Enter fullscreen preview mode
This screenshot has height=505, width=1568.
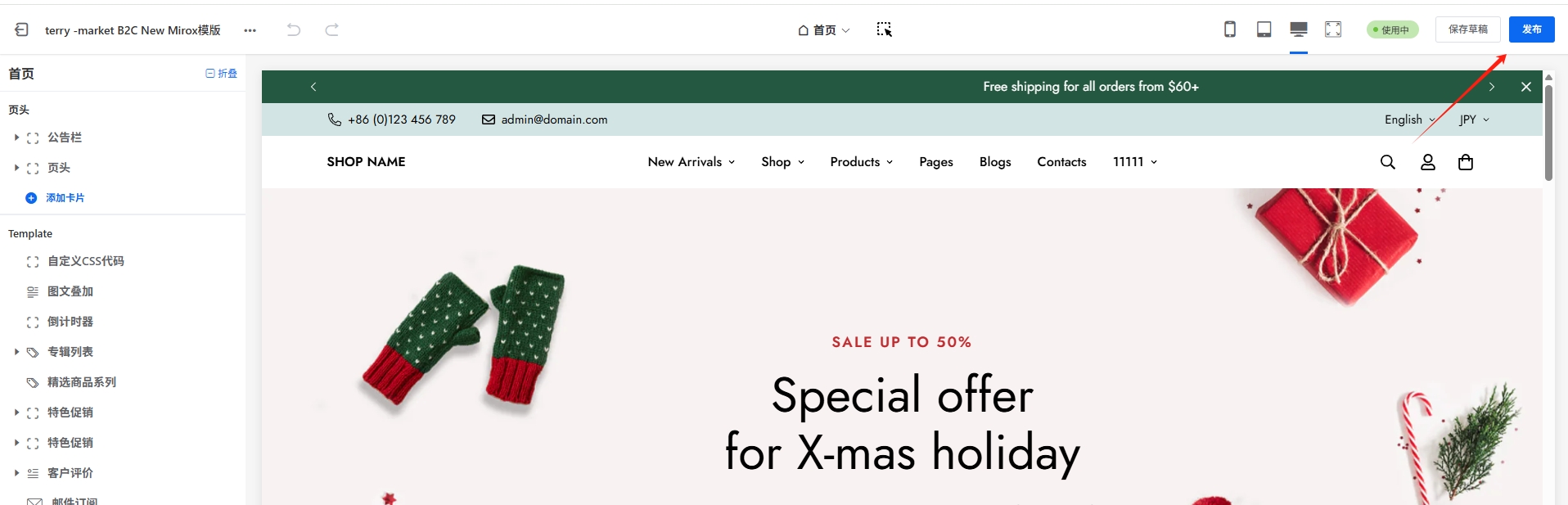point(1333,29)
